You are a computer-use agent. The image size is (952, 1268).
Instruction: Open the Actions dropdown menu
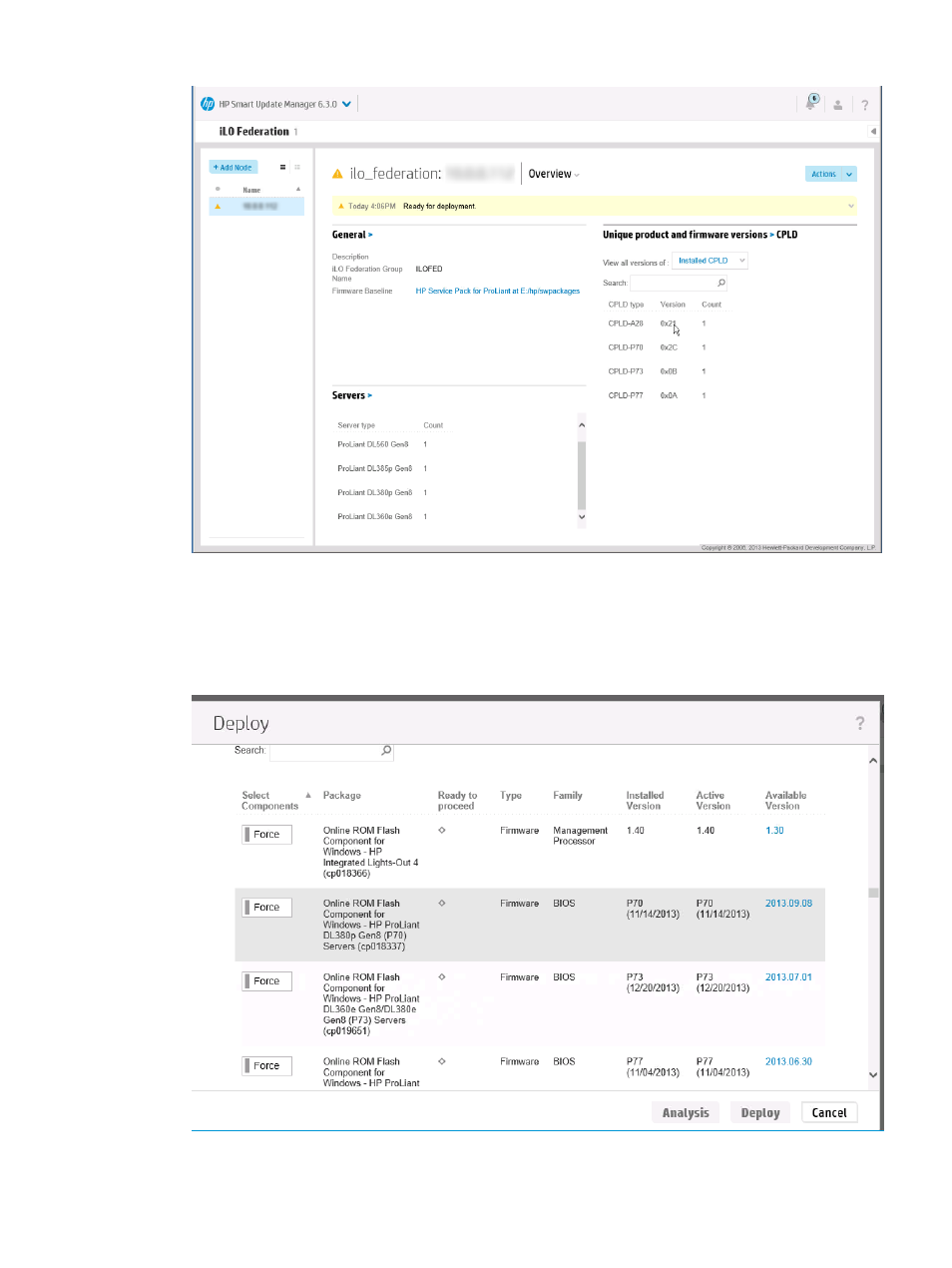(x=831, y=174)
